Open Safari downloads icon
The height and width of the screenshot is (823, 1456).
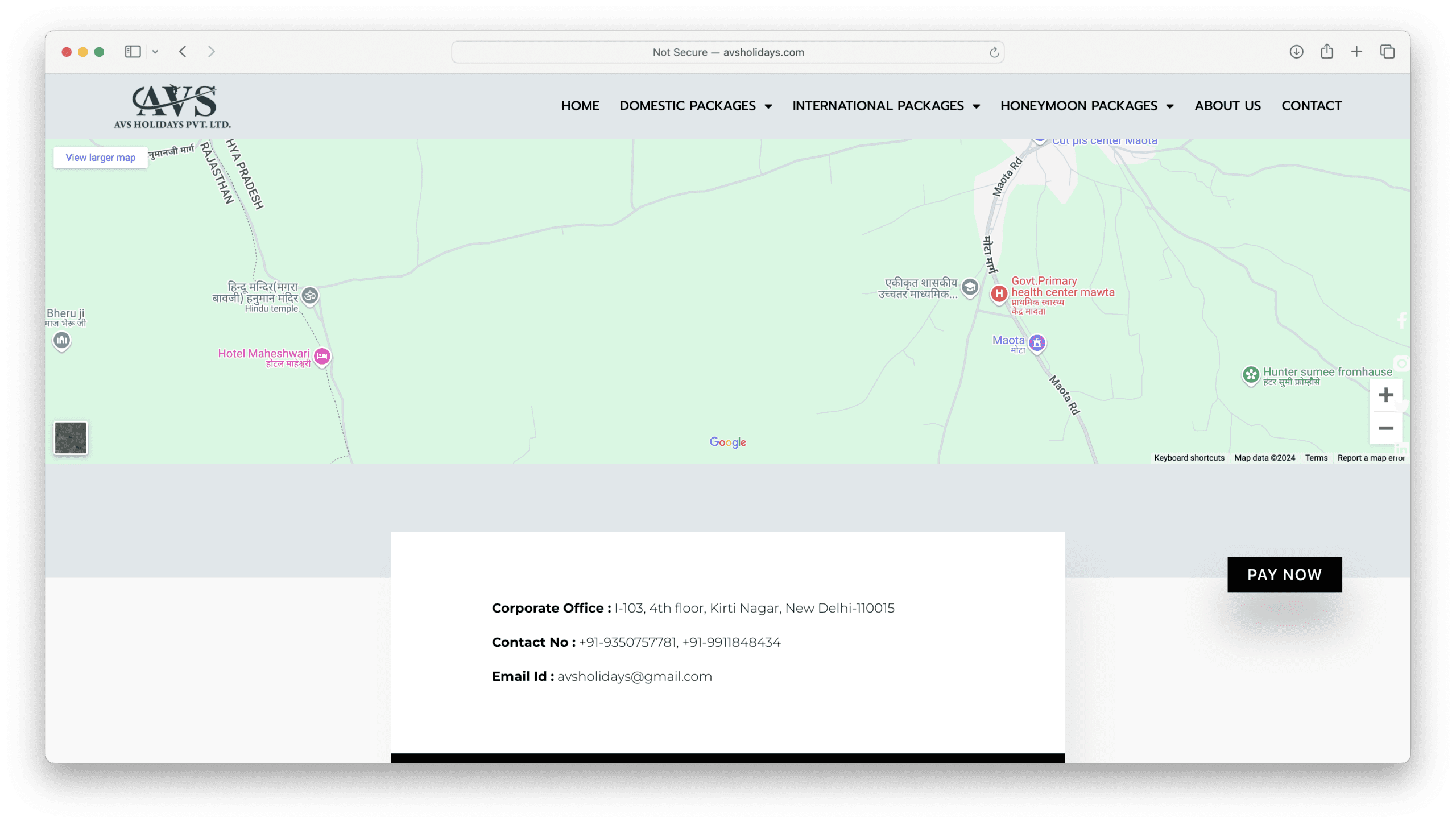coord(1296,52)
